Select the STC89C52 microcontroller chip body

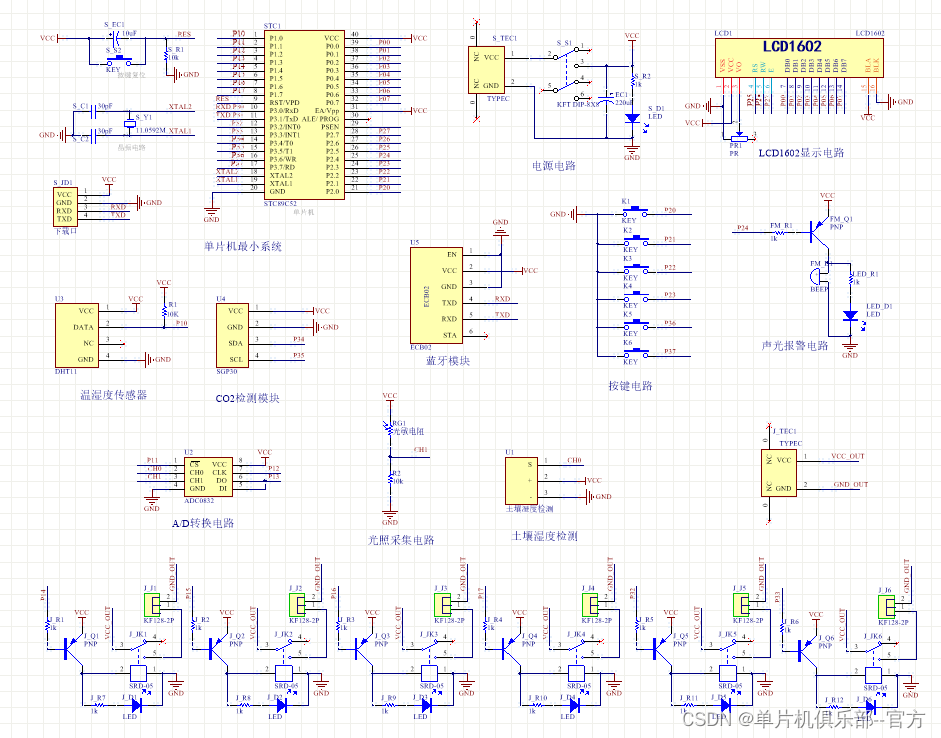tap(304, 115)
